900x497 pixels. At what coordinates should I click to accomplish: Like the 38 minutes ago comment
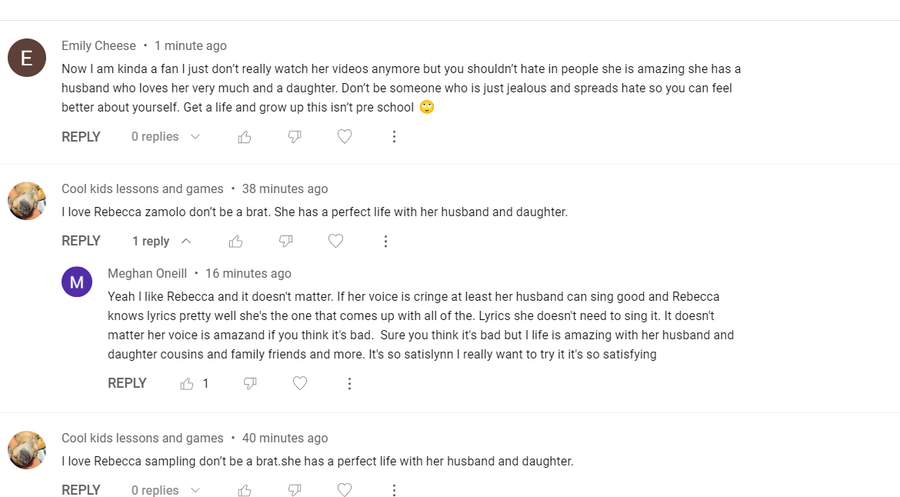236,241
